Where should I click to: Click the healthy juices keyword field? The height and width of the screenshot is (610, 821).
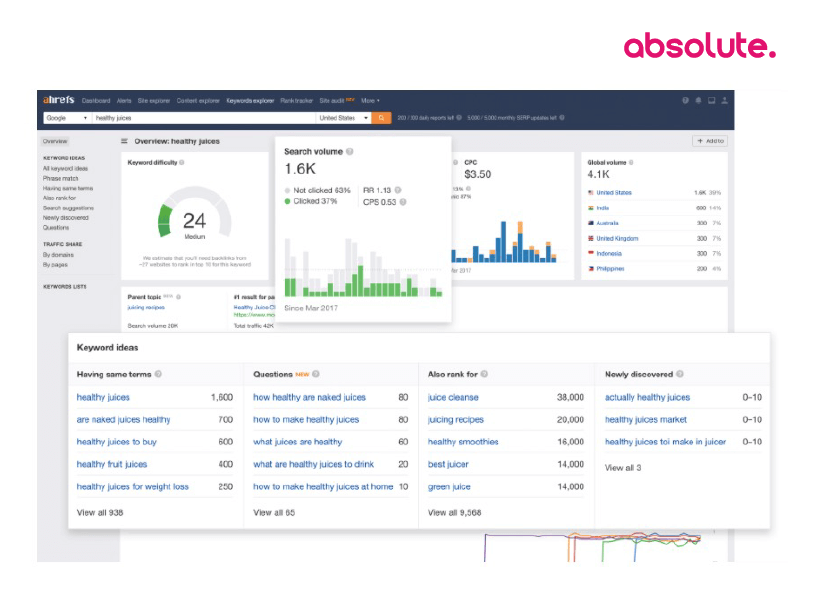pos(204,118)
